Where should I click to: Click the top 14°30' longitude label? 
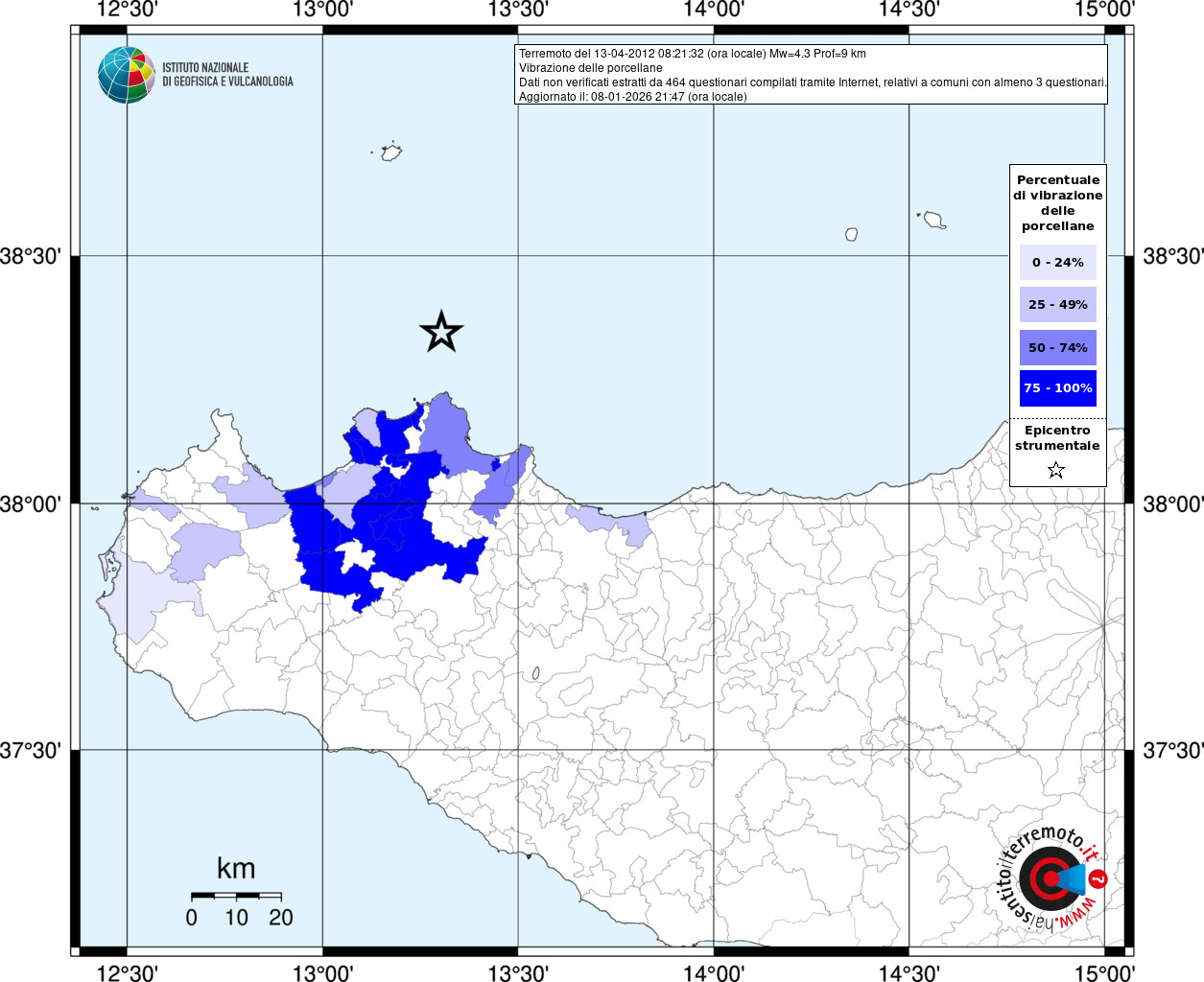point(909,10)
